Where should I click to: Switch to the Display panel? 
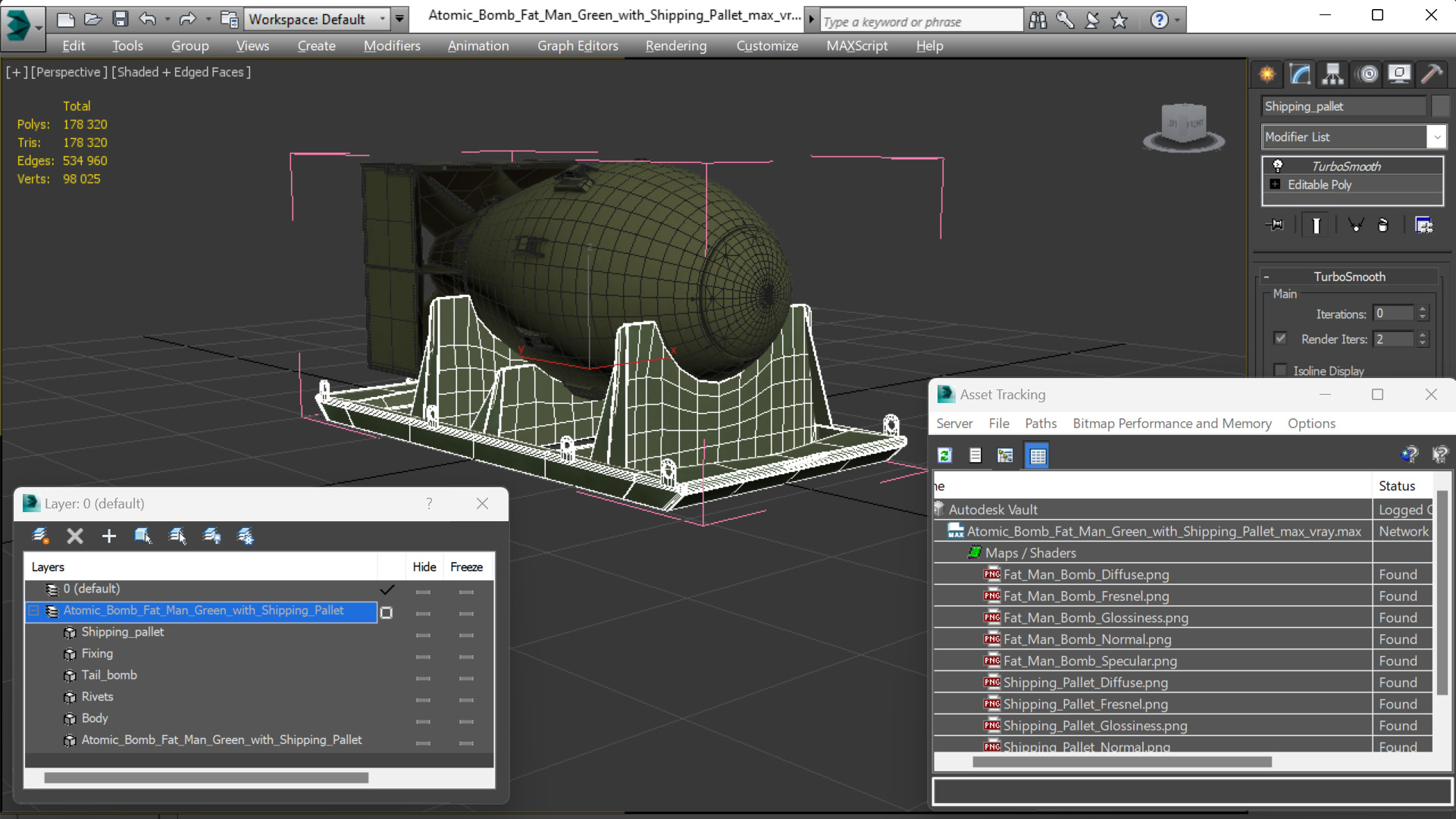coord(1399,73)
